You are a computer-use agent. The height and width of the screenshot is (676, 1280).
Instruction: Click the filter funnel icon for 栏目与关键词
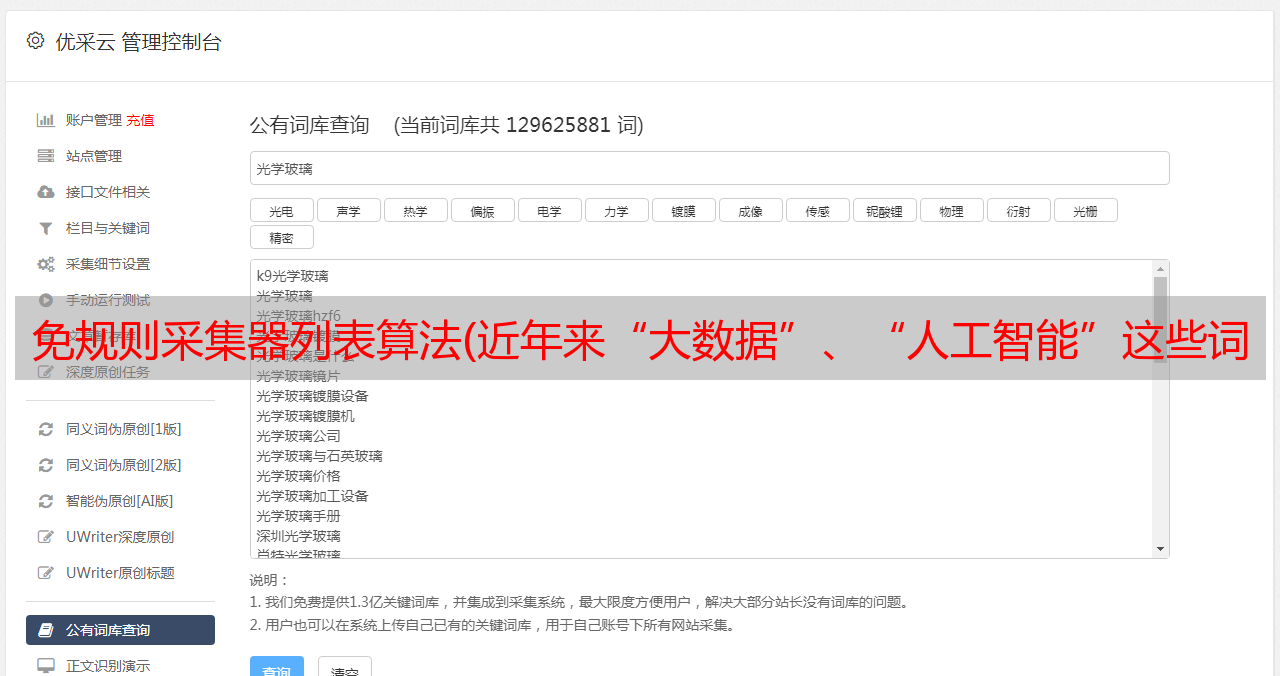click(46, 228)
